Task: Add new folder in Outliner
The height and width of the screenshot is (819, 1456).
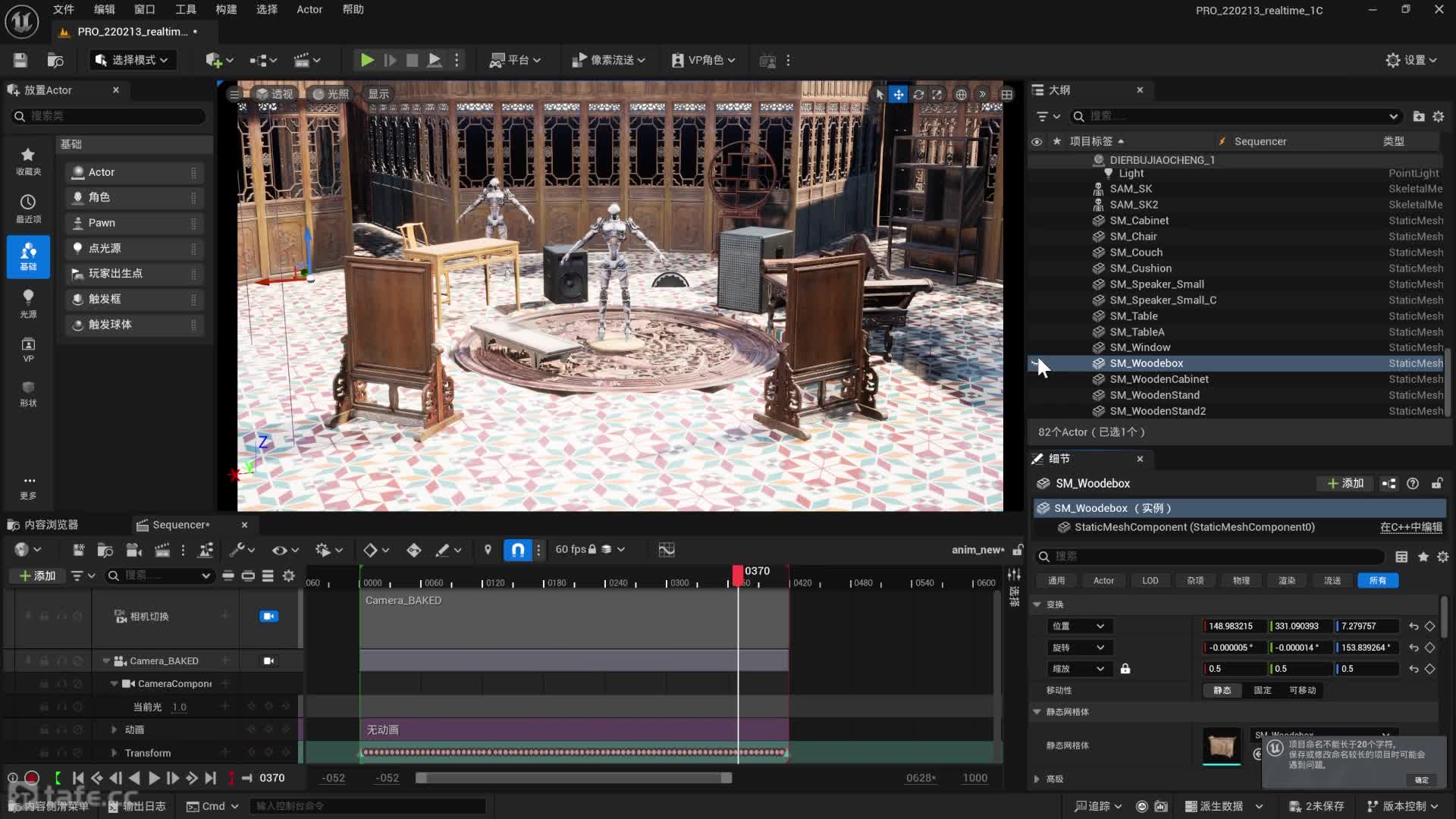Action: click(1419, 116)
